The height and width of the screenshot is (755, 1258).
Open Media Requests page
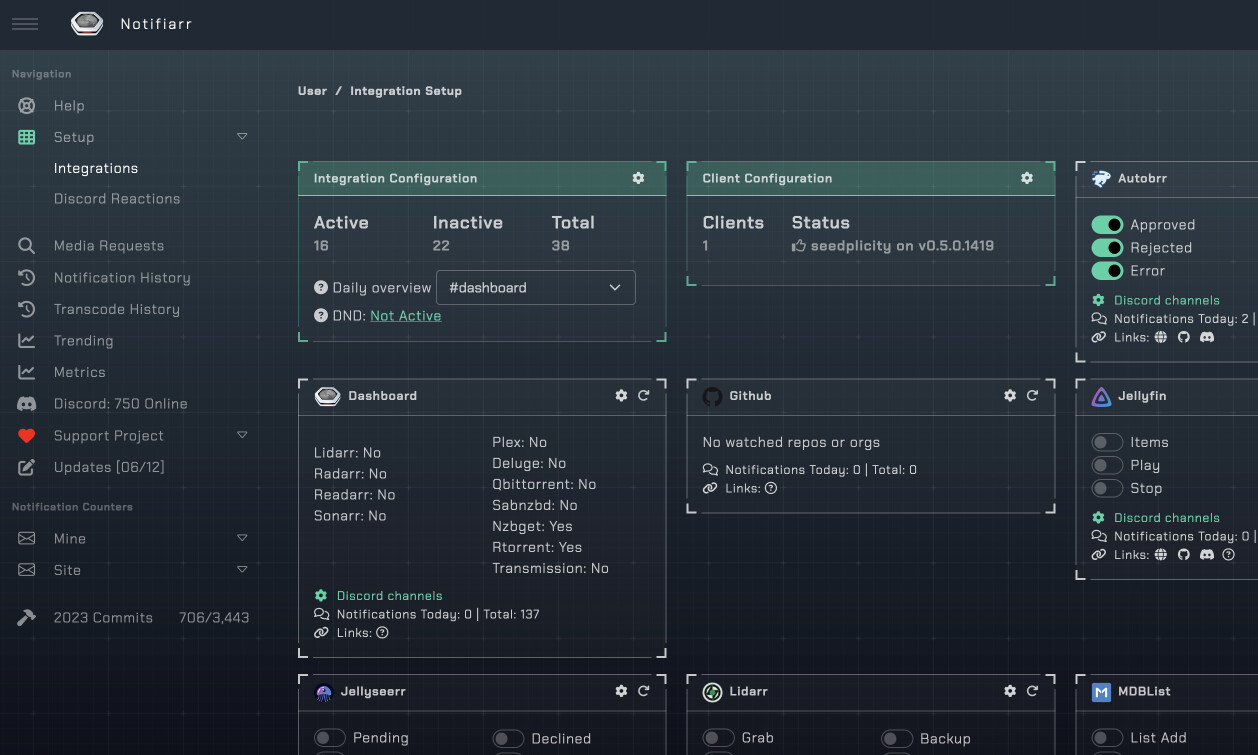click(x=109, y=246)
